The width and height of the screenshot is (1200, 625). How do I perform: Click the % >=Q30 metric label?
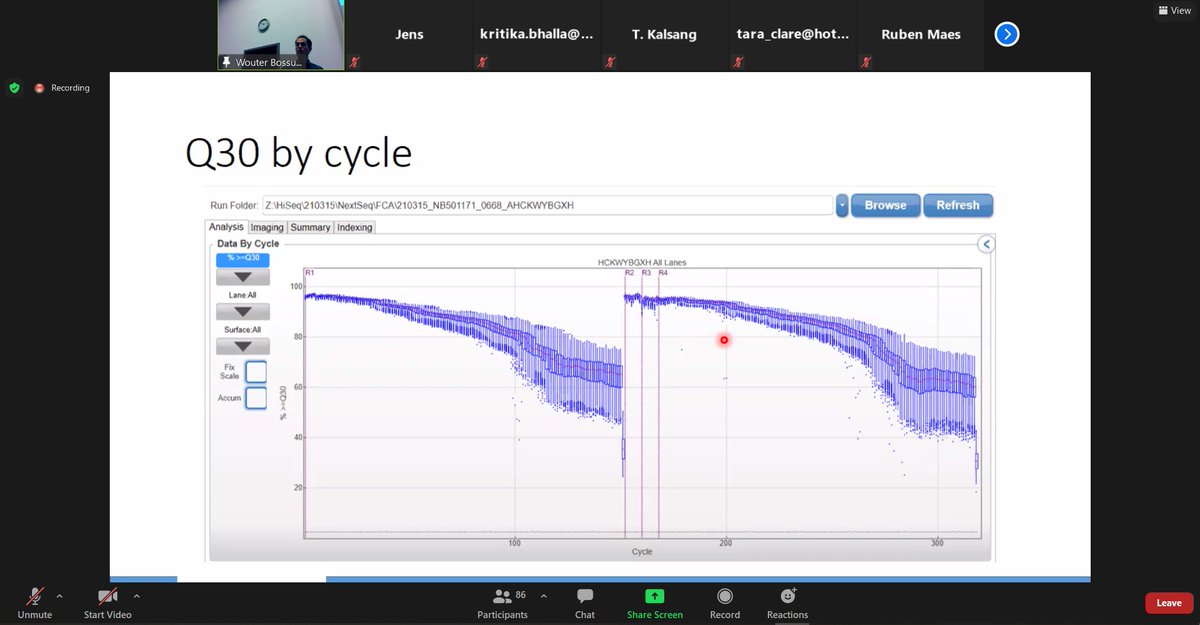pos(242,259)
